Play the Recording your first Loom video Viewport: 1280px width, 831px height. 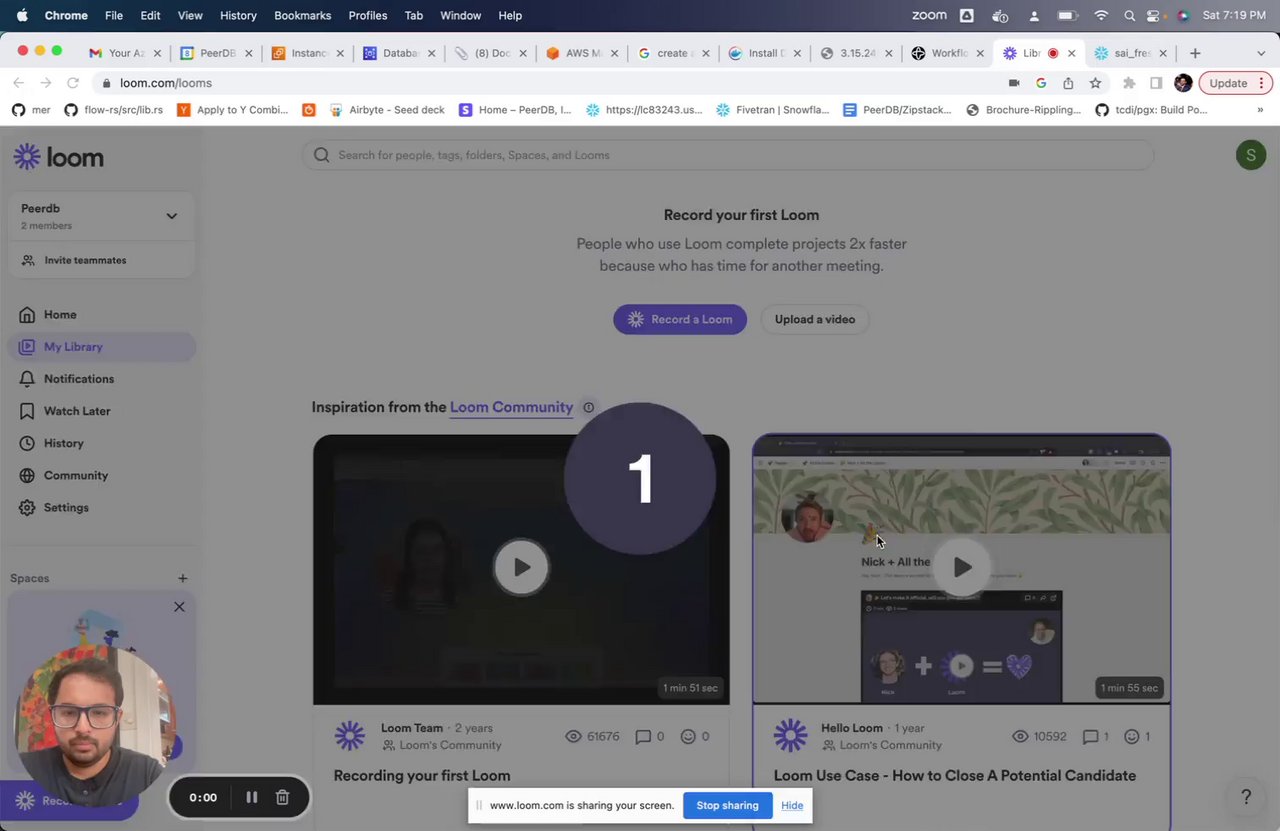point(521,567)
